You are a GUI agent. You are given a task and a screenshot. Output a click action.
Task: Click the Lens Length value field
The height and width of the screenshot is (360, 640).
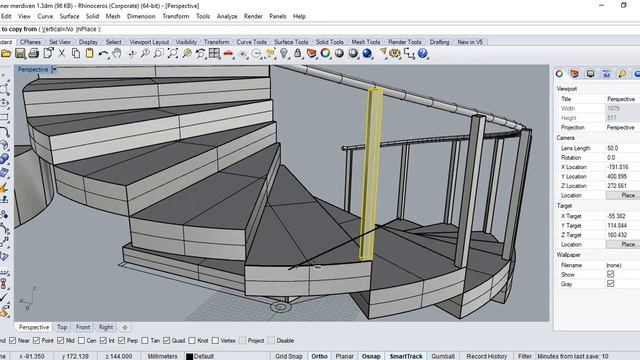click(622, 148)
